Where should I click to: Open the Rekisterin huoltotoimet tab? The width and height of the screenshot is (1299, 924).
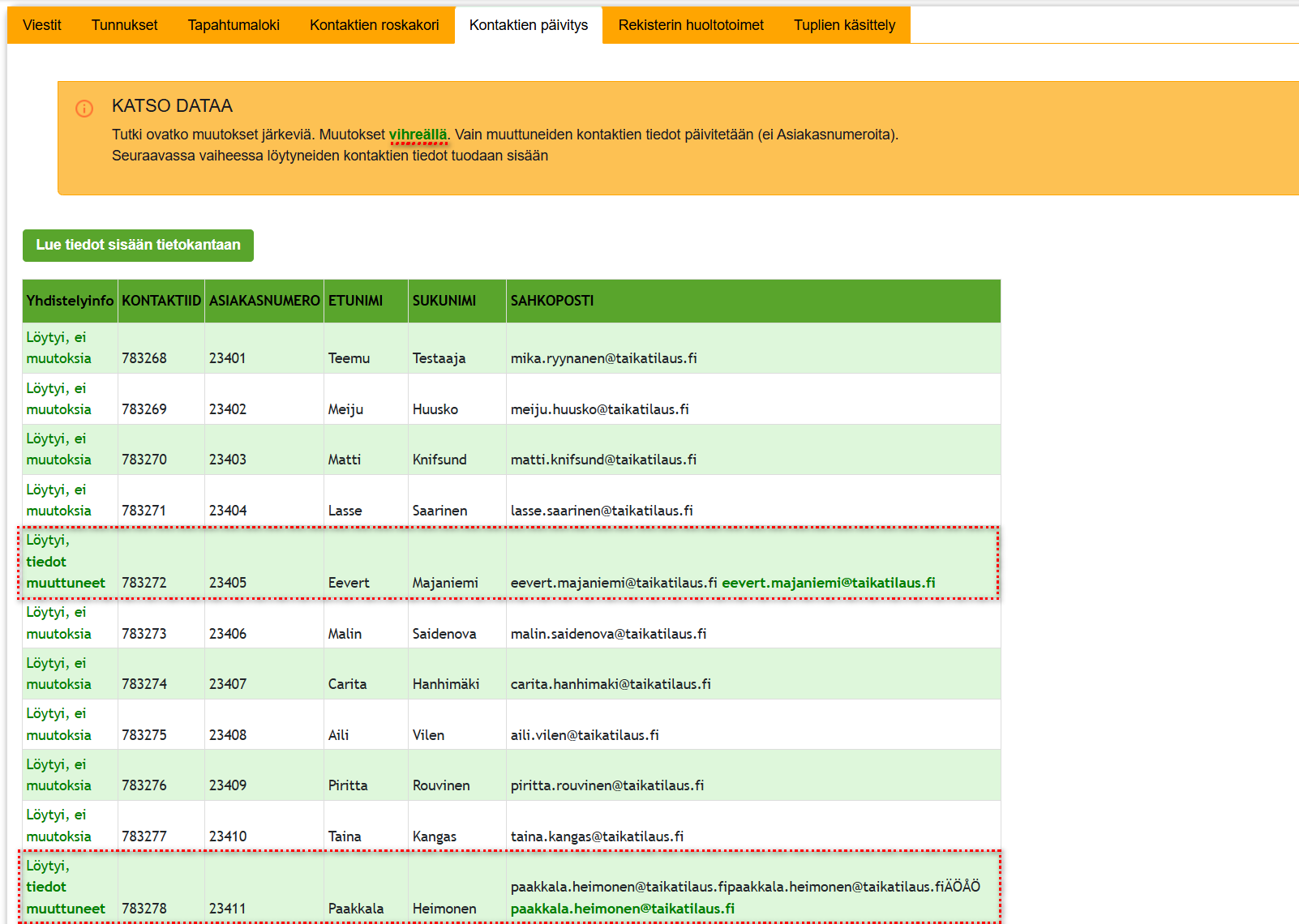(x=691, y=25)
